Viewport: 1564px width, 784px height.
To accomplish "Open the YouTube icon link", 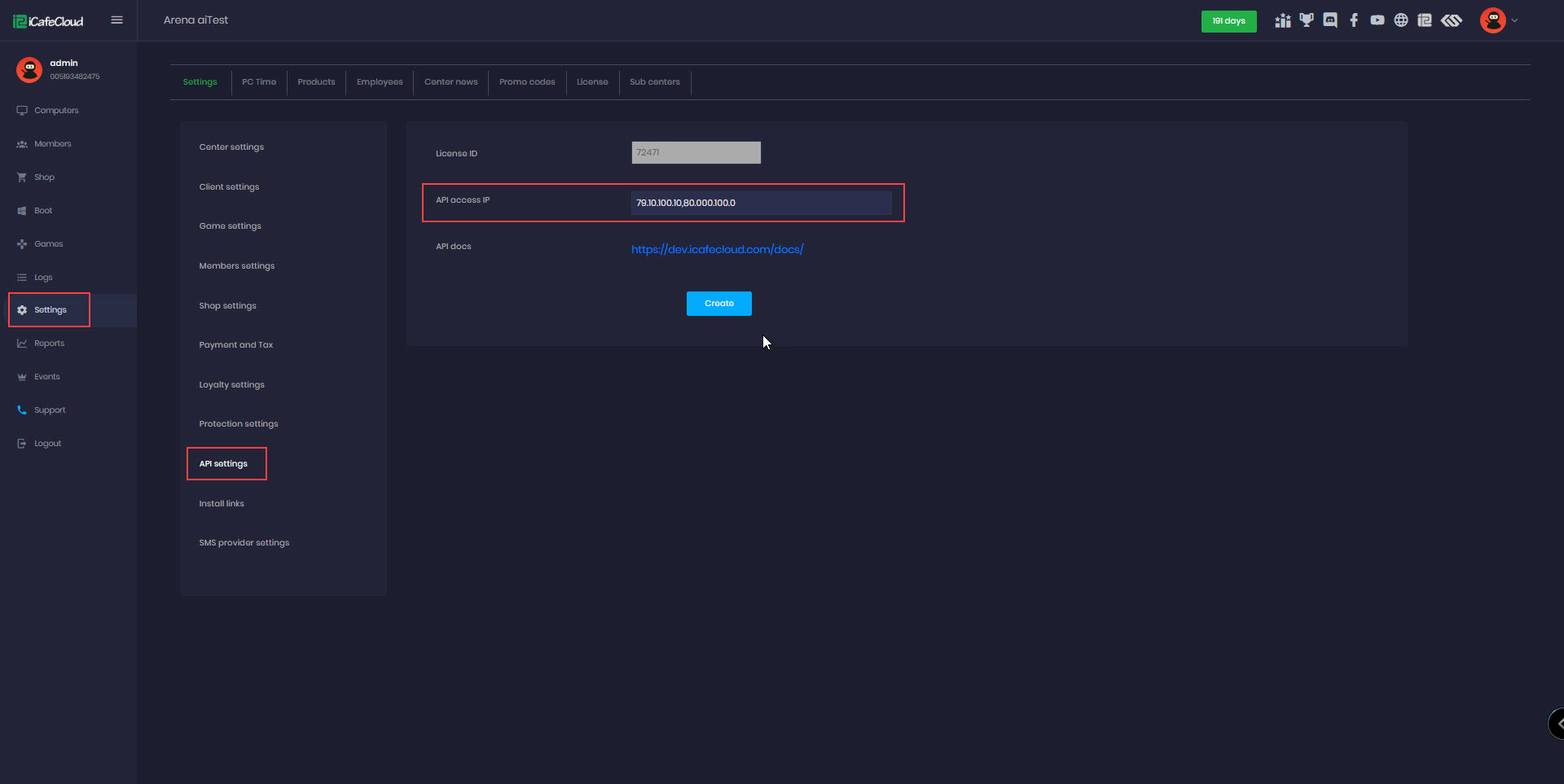I will click(x=1377, y=20).
